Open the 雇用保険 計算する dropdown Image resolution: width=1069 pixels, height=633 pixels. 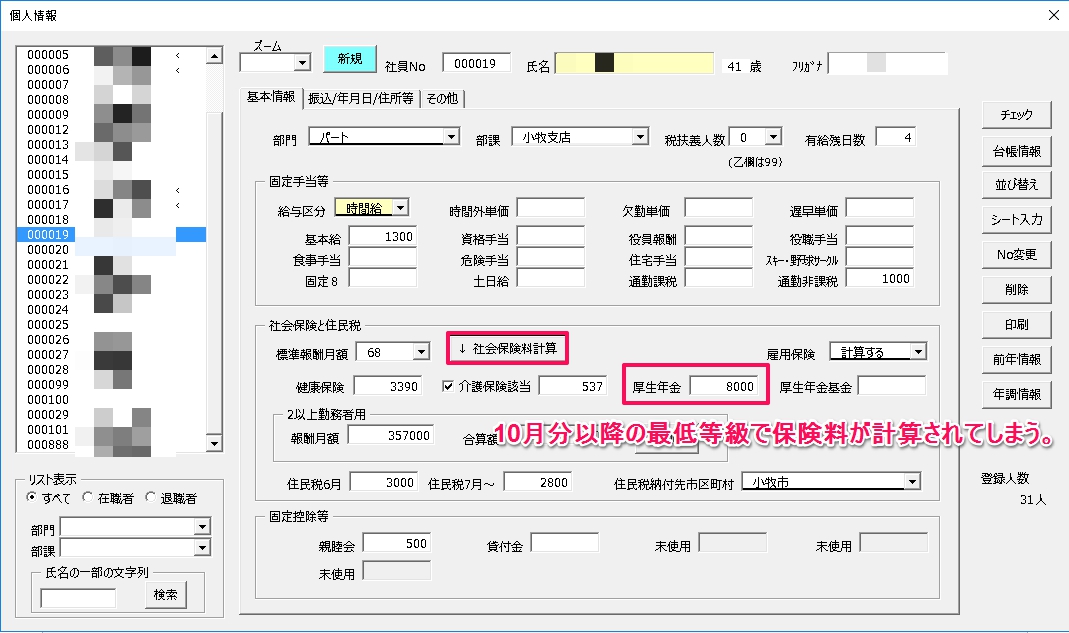coord(918,352)
